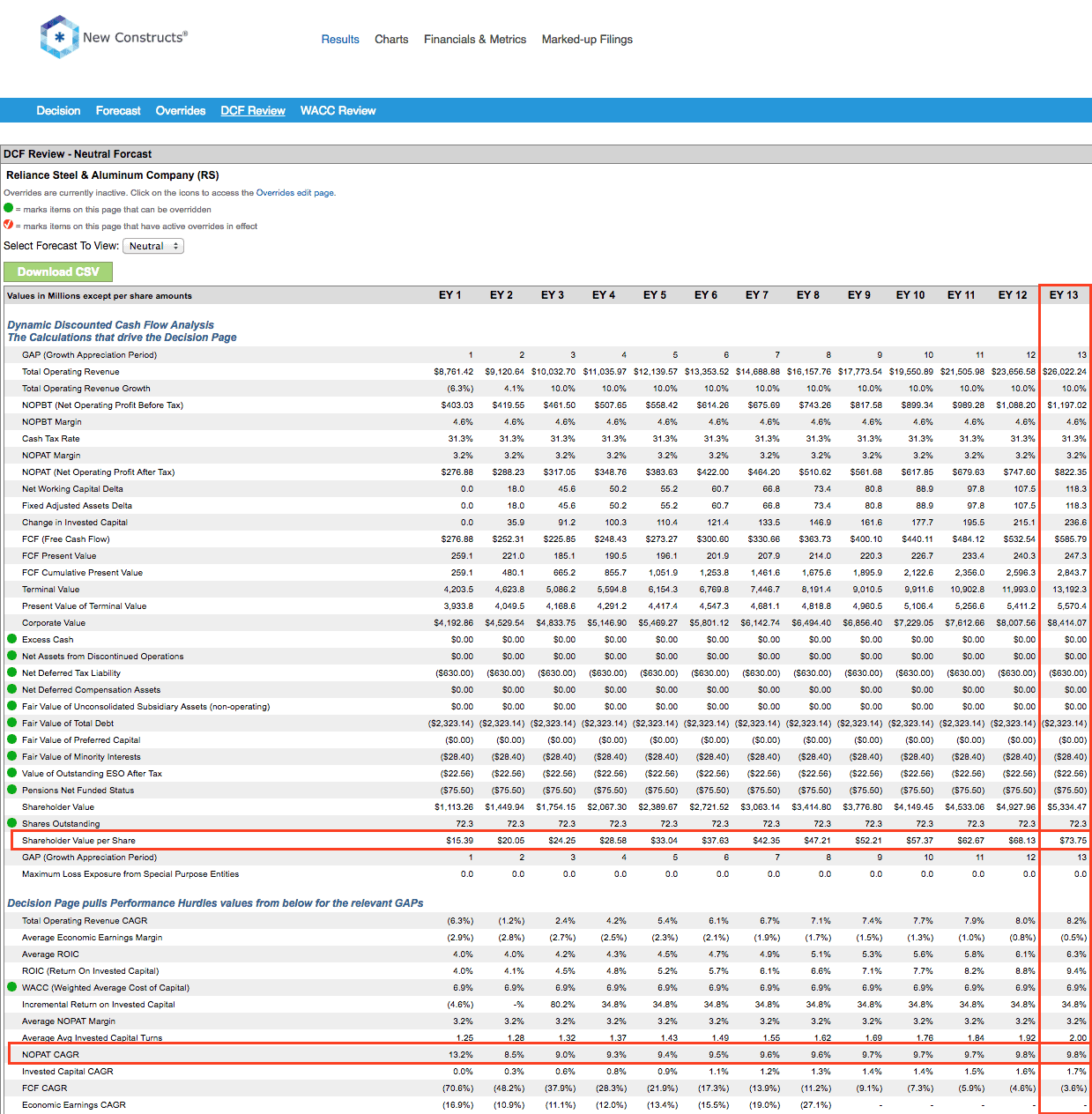Viewport: 1092px width, 1114px height.
Task: Click the Average Economic Earnings Margin label
Action: [92, 938]
